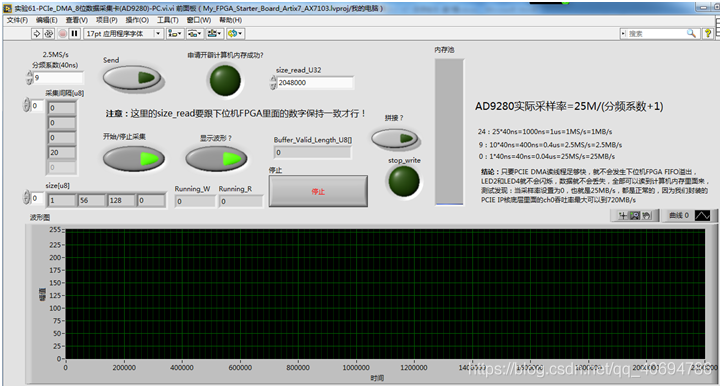Click the Running_R indicator field
The width and height of the screenshot is (722, 388).
click(241, 201)
